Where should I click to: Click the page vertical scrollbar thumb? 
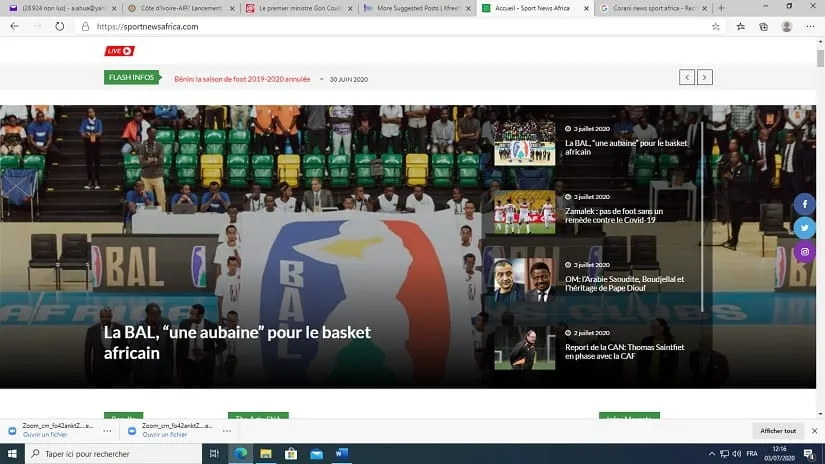click(x=820, y=58)
